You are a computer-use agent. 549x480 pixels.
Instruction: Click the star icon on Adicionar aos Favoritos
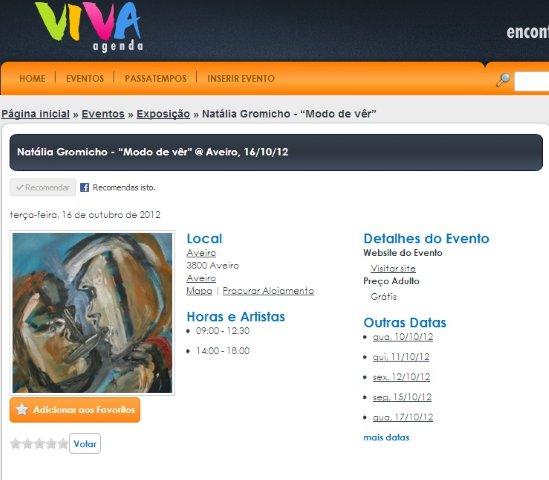pyautogui.click(x=22, y=409)
